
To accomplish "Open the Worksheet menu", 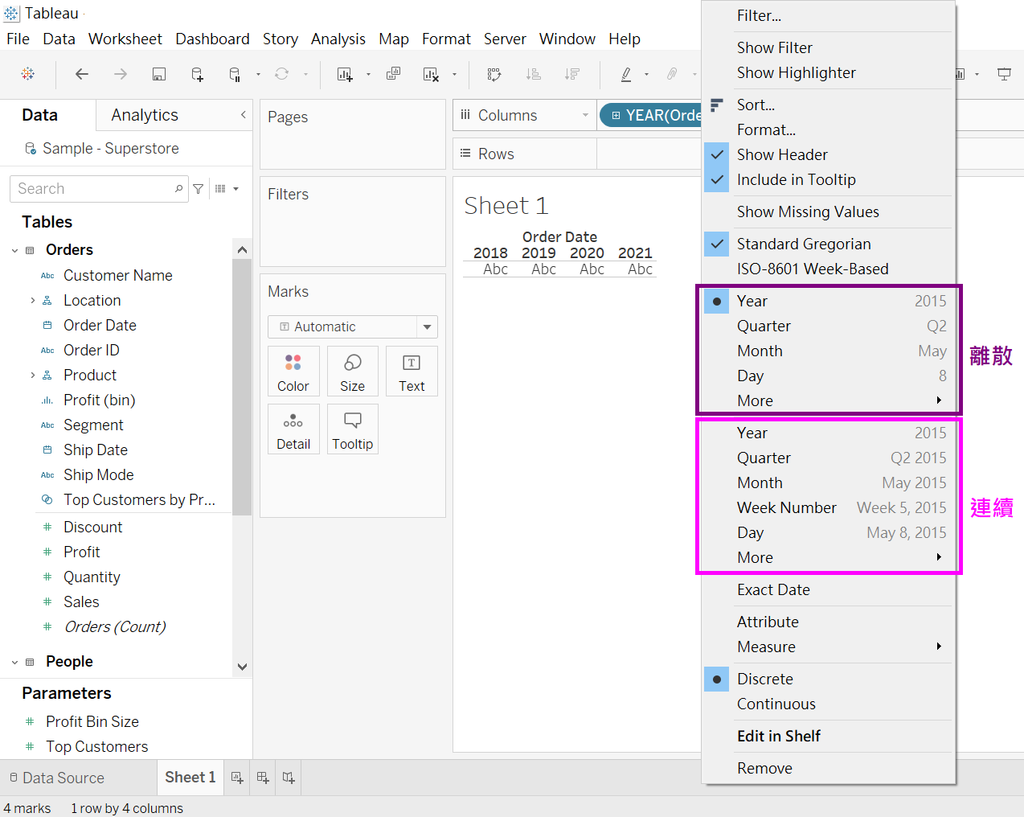I will pyautogui.click(x=125, y=39).
